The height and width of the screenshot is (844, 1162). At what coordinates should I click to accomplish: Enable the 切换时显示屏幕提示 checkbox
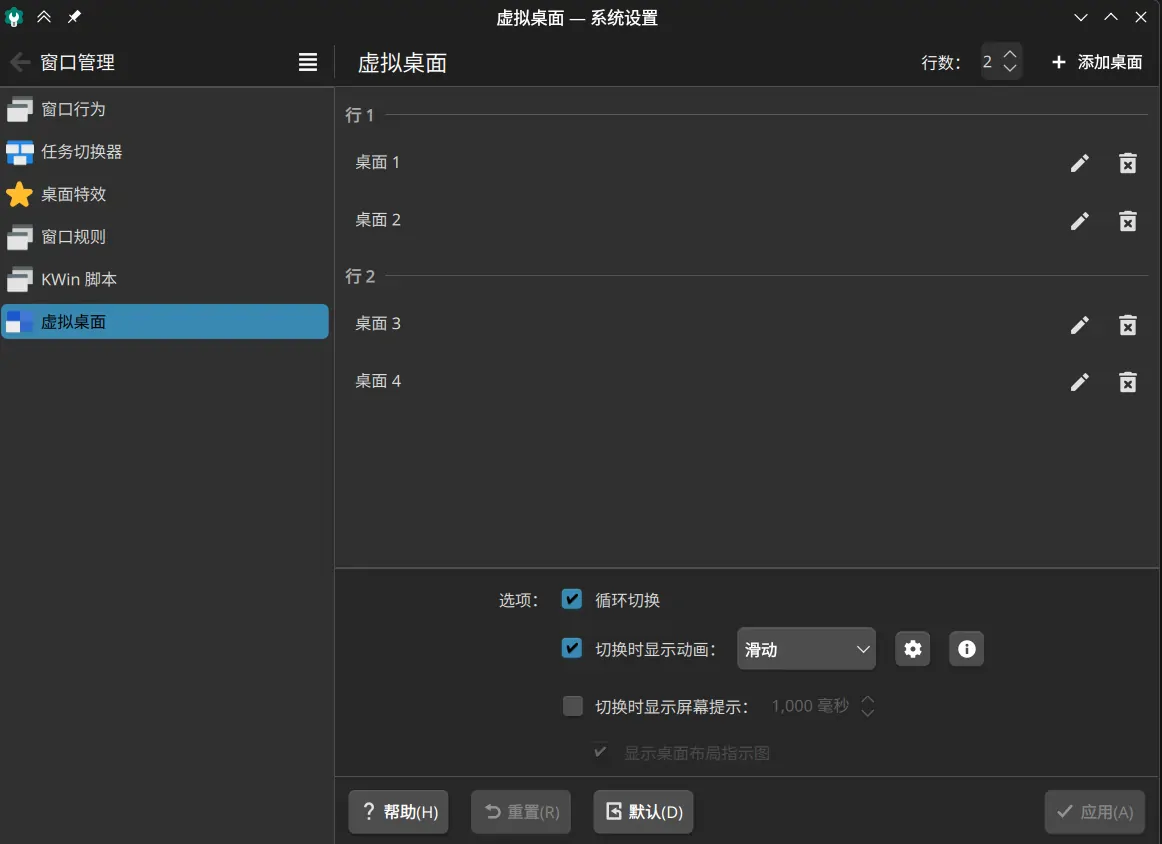(x=573, y=705)
